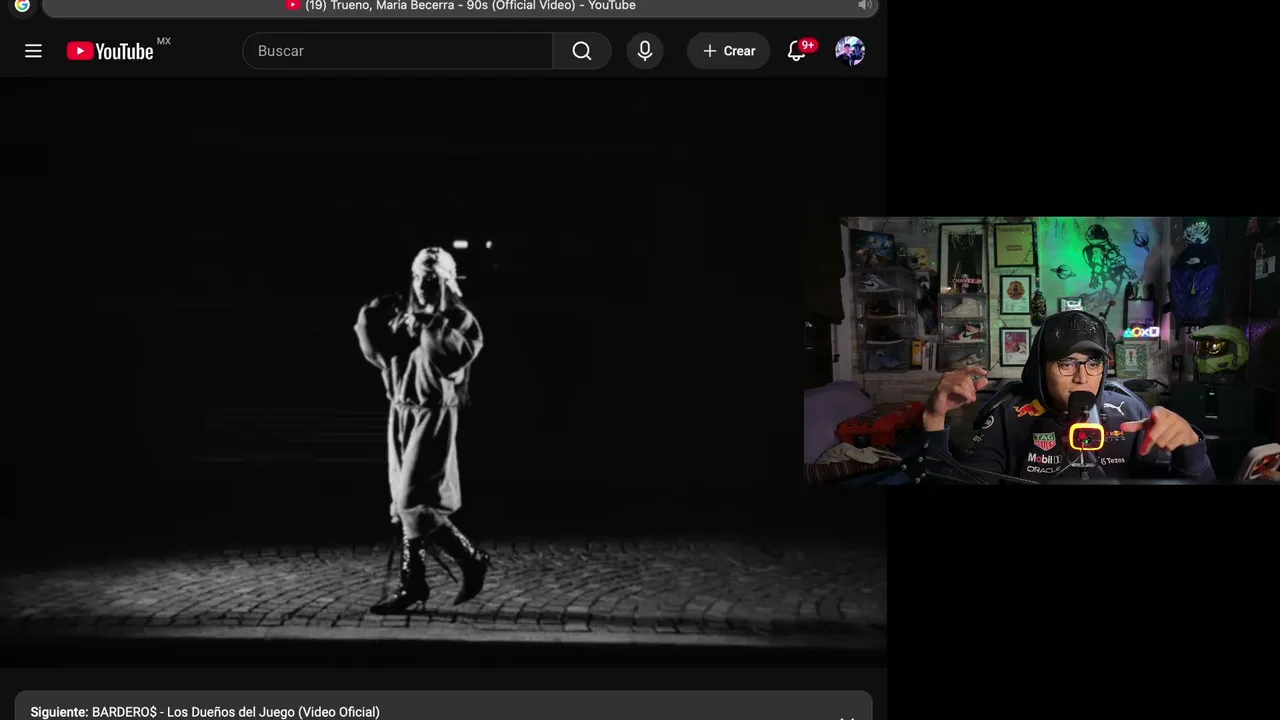Select the Trueno, Maria Becerra 90s tab
The image size is (1280, 720).
coord(460,6)
